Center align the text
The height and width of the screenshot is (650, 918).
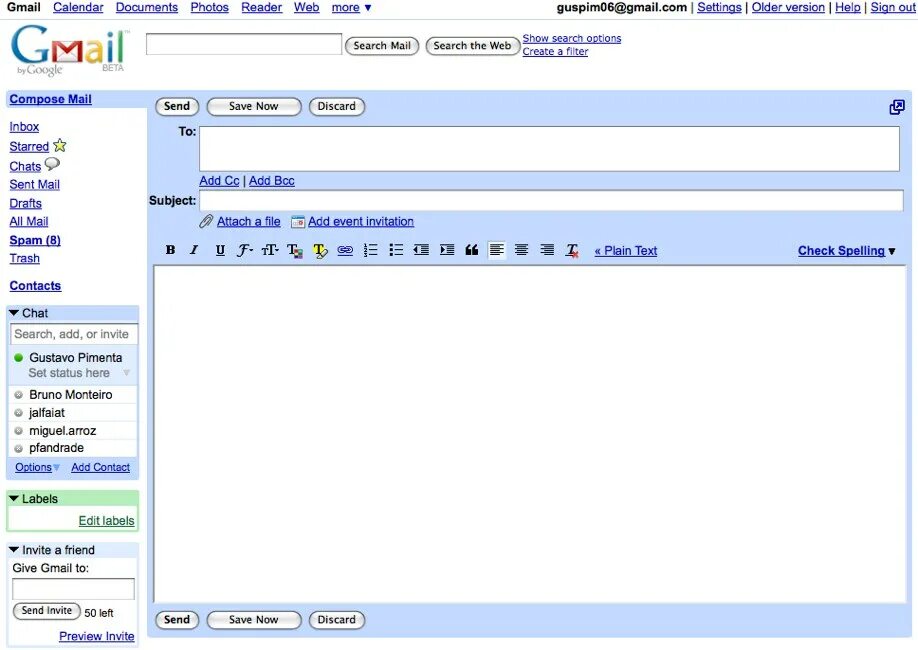coord(522,250)
